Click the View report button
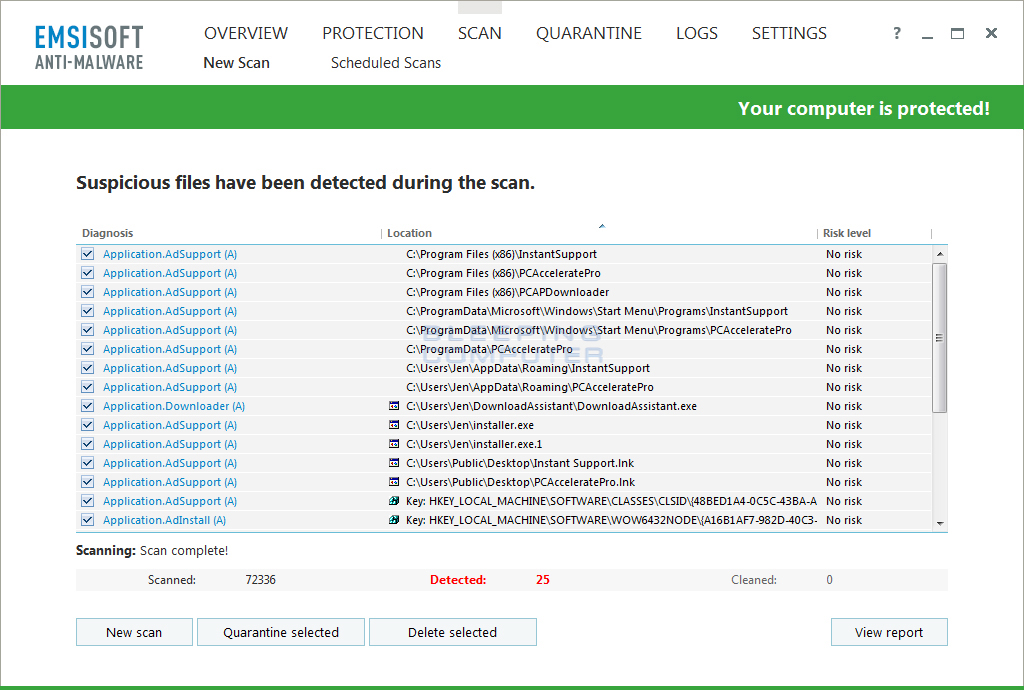1024x690 pixels. (888, 631)
